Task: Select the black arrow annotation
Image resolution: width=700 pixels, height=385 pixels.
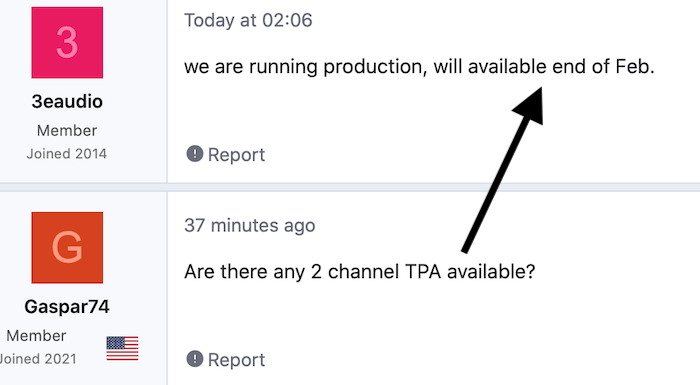Action: pyautogui.click(x=504, y=169)
